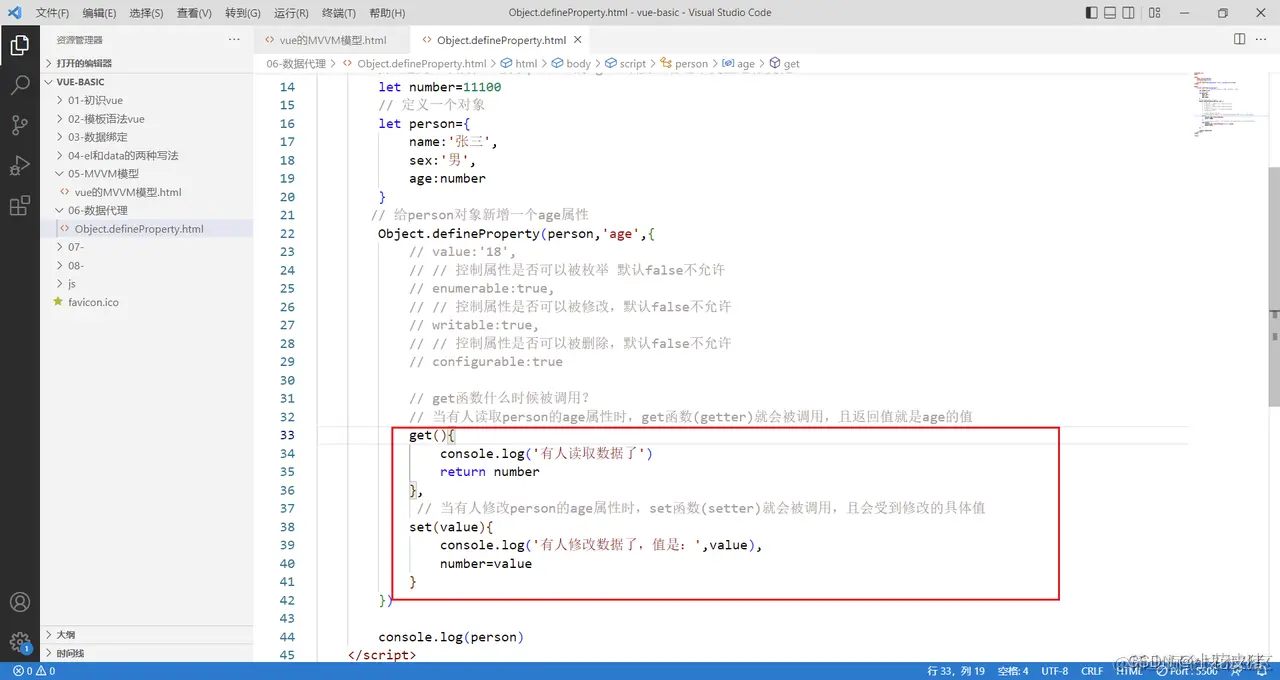Change indentation via 空格: 4 status
Screen dimensions: 1280x680
[x=1012, y=671]
